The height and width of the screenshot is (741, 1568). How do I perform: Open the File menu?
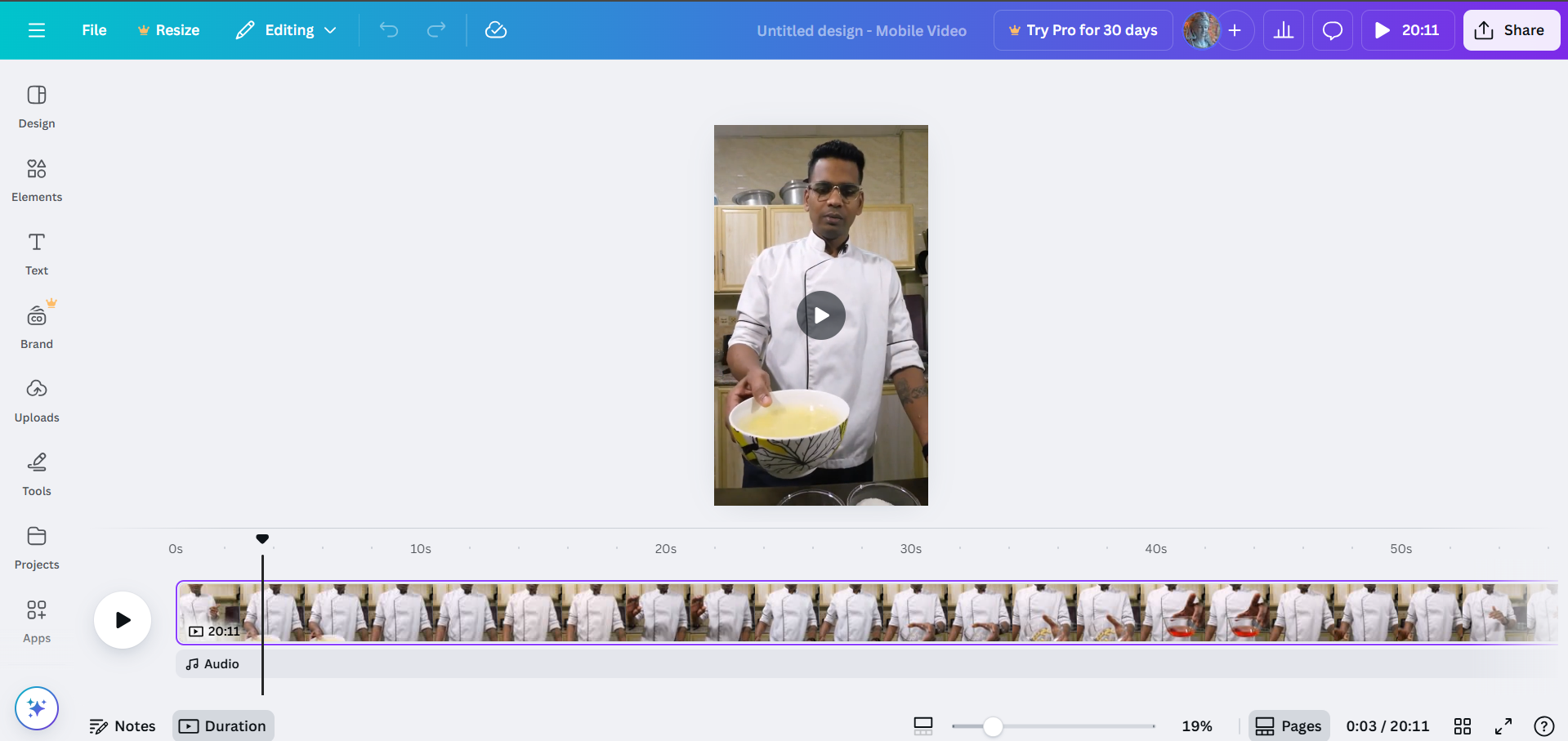point(94,30)
